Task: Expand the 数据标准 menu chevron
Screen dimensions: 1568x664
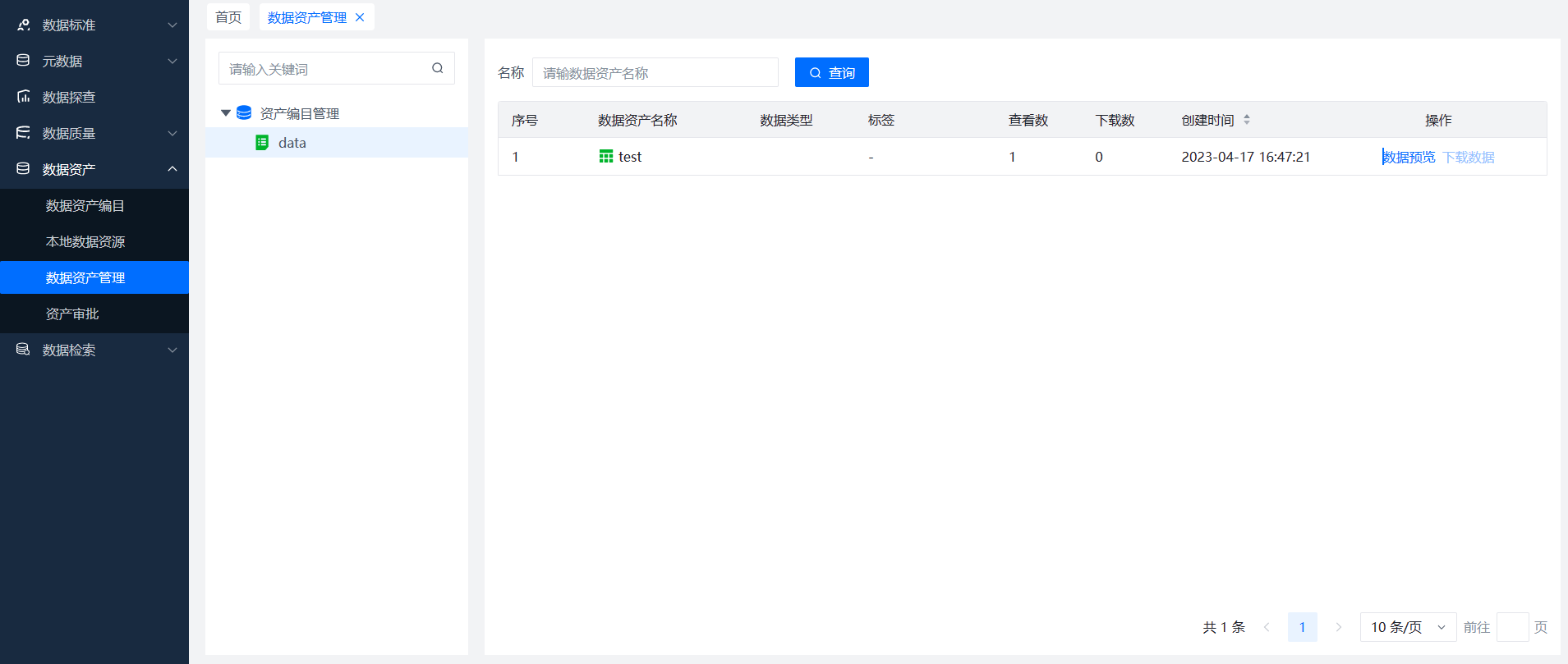Action: tap(172, 25)
